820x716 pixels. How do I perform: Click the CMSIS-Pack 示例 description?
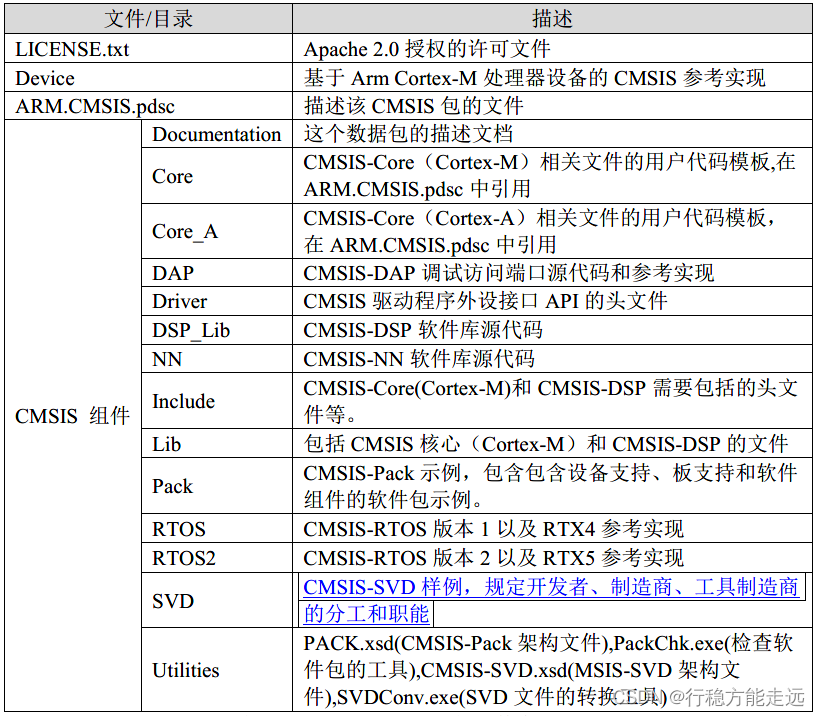[x=550, y=486]
